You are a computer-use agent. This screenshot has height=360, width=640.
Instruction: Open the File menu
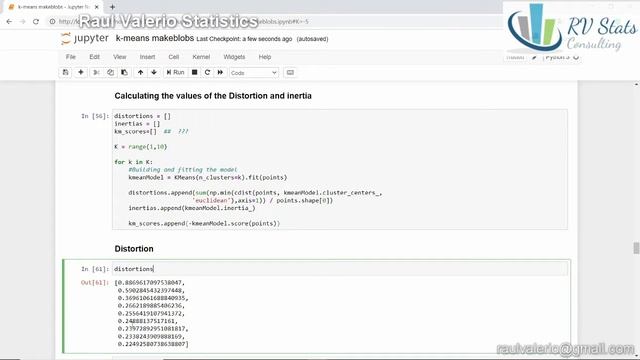click(x=71, y=57)
